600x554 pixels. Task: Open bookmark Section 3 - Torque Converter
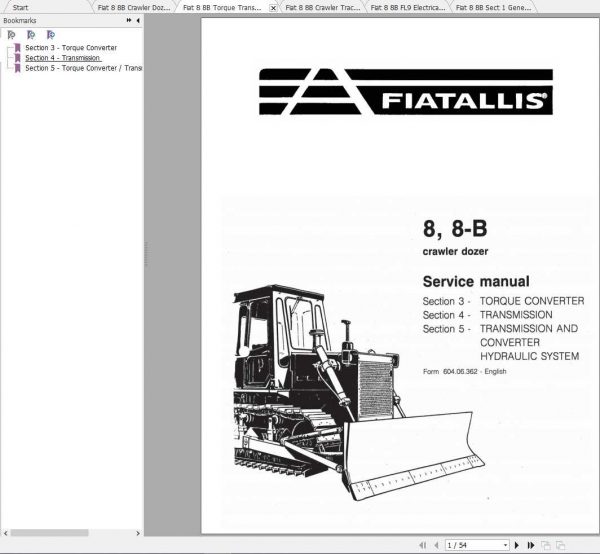(71, 48)
